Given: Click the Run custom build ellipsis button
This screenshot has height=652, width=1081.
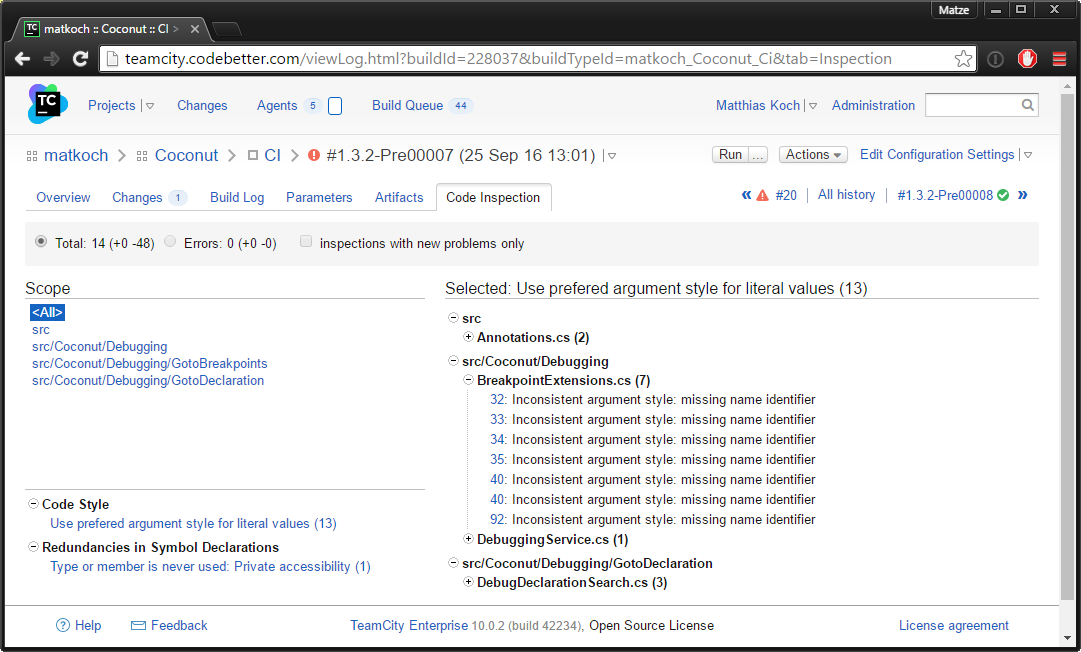Looking at the screenshot, I should 758,154.
